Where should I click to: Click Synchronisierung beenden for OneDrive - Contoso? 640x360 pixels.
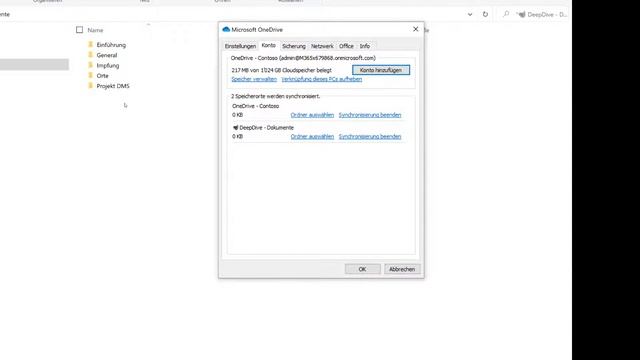coord(370,115)
